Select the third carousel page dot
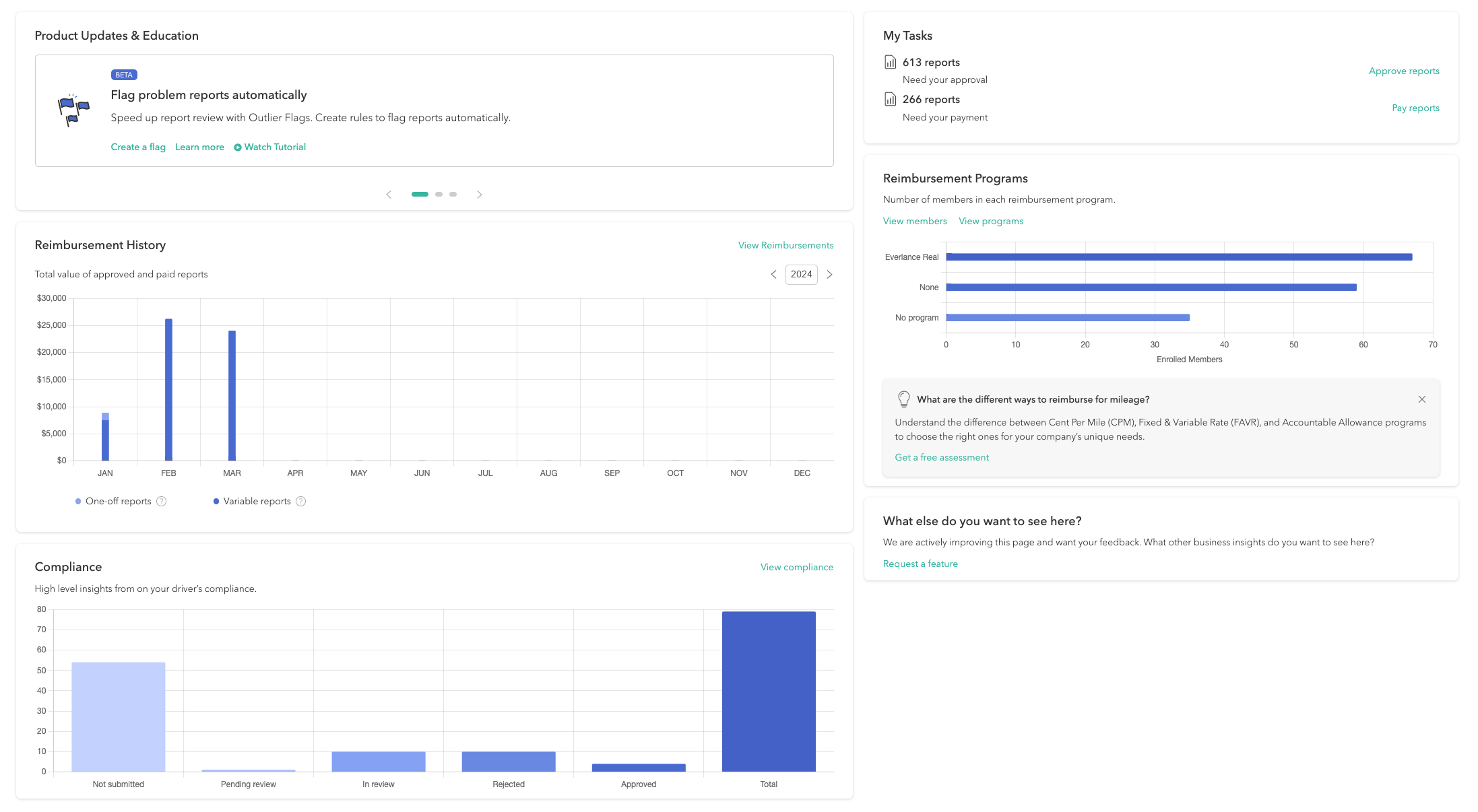The width and height of the screenshot is (1478, 812). [x=453, y=195]
